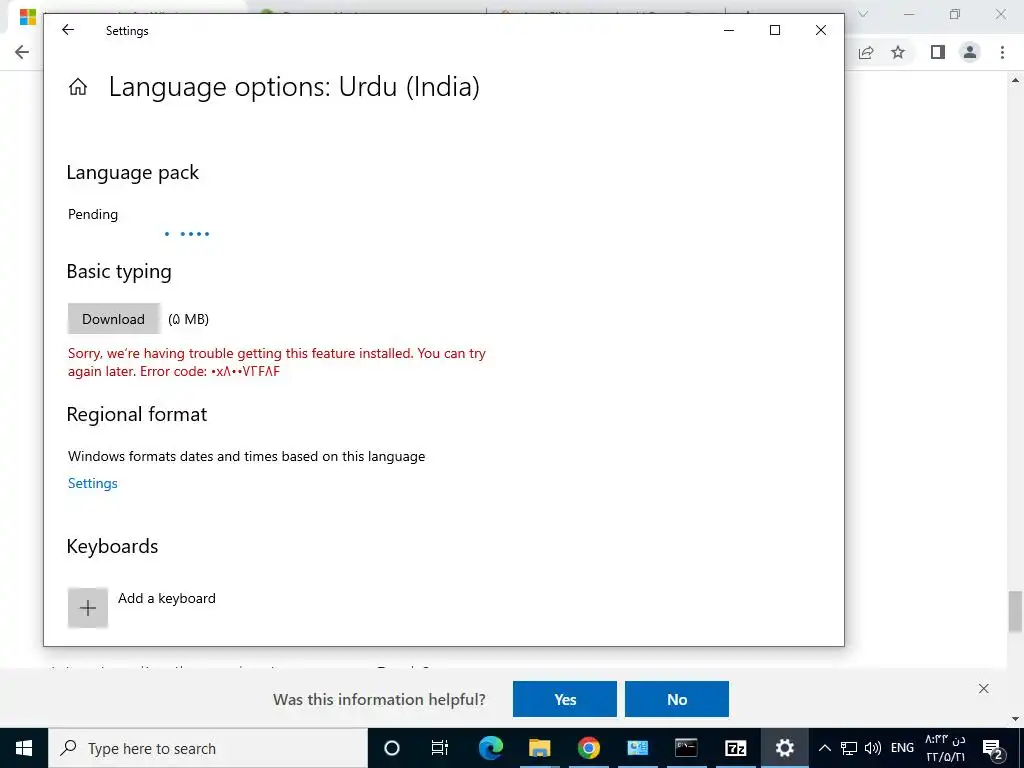Minimize the Settings window
The image size is (1024, 768).
729,30
